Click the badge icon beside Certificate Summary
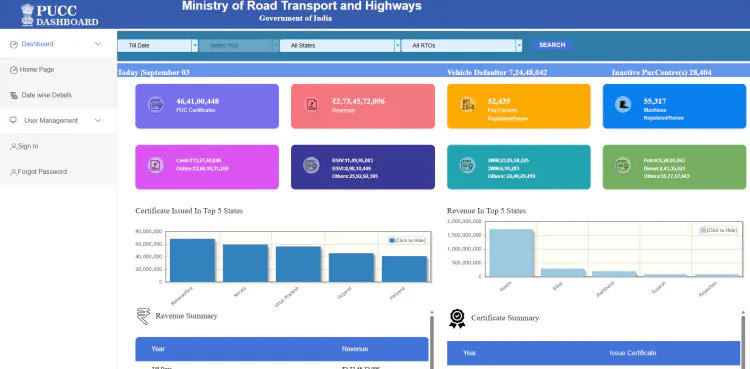This screenshot has width=750, height=369. [457, 318]
